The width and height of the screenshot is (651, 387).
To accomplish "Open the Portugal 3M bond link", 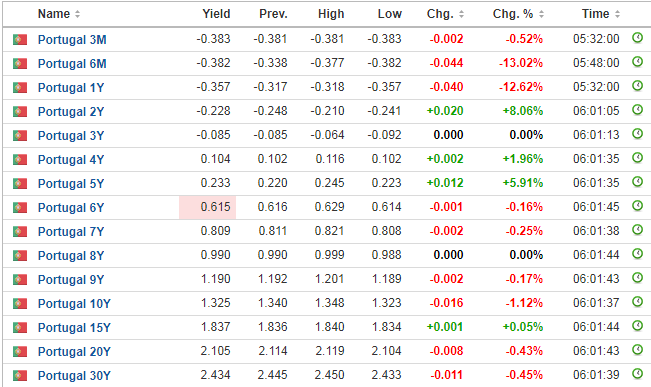I will (x=72, y=40).
